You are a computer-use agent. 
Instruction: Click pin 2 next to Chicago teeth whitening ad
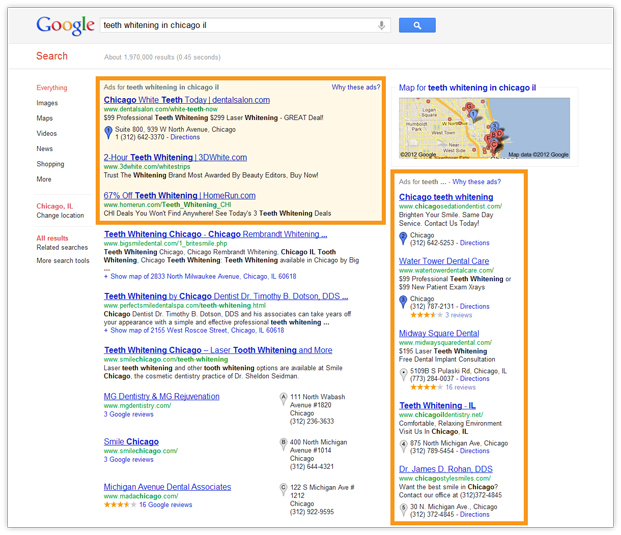pos(403,238)
